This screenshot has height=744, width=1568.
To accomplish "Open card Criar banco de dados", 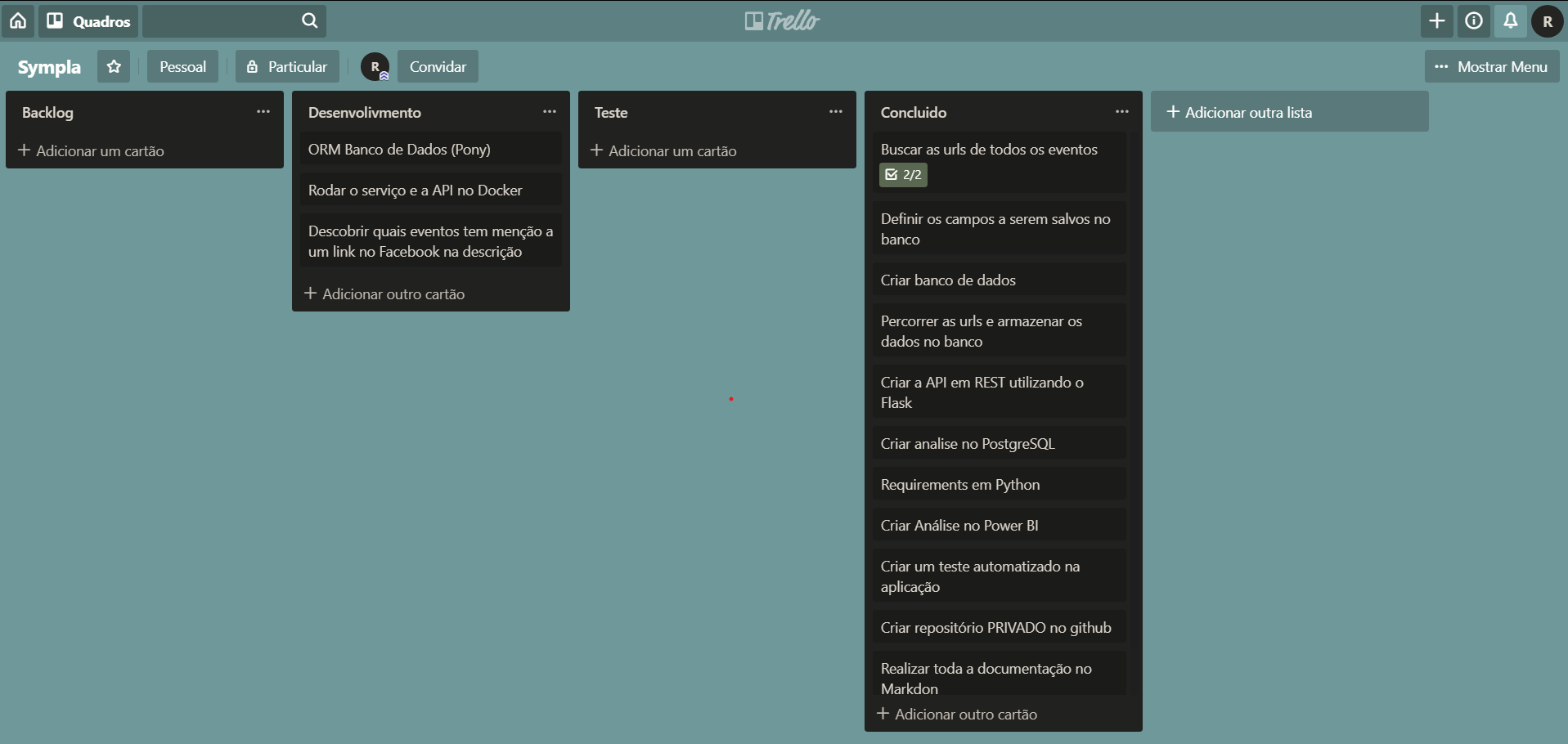I will (1000, 280).
